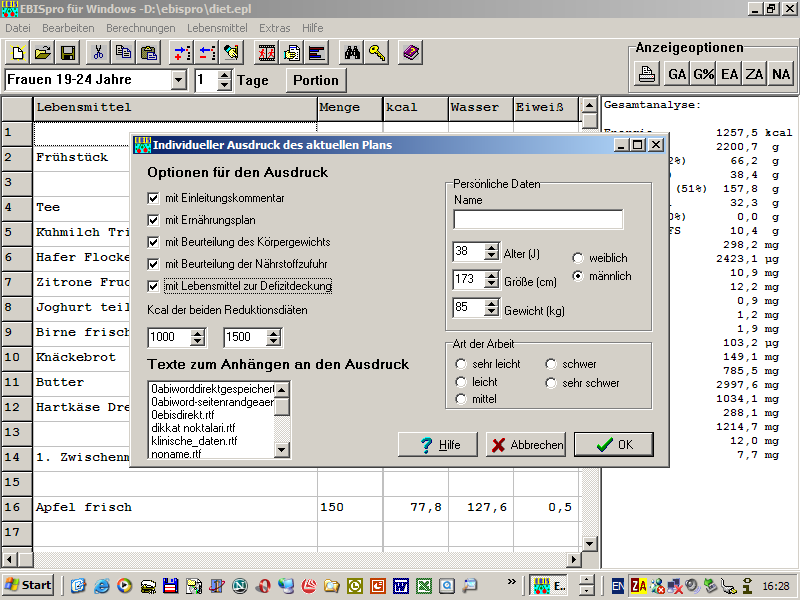This screenshot has width=800, height=600.
Task: Click the scissors cut icon
Action: point(98,53)
